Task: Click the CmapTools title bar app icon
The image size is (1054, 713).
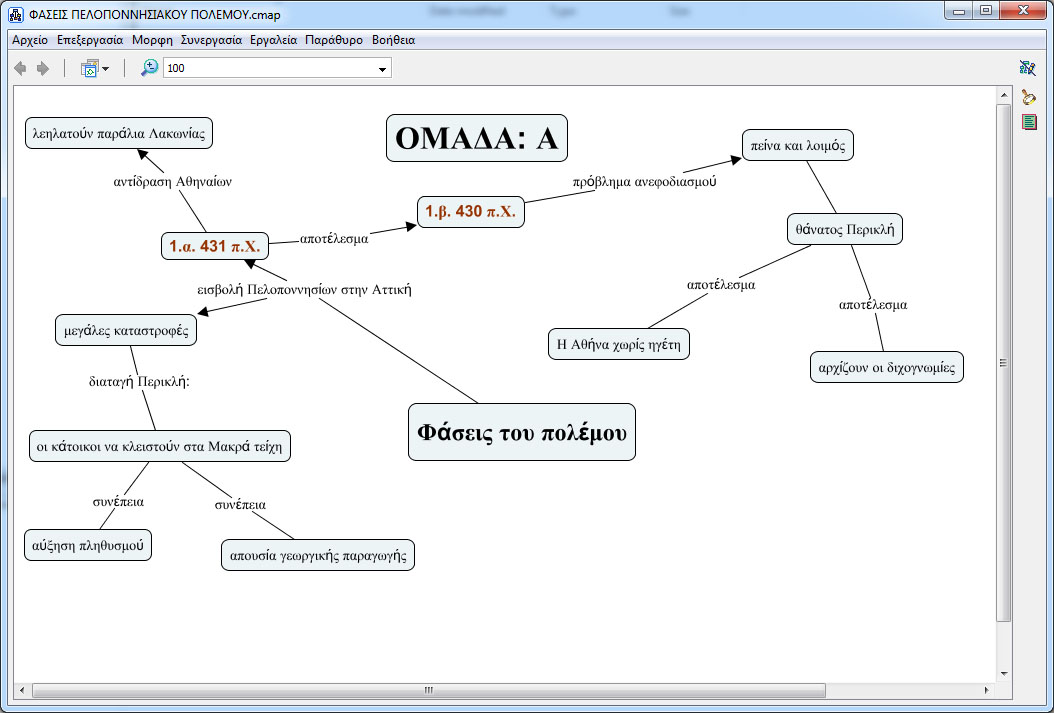Action: [16, 14]
